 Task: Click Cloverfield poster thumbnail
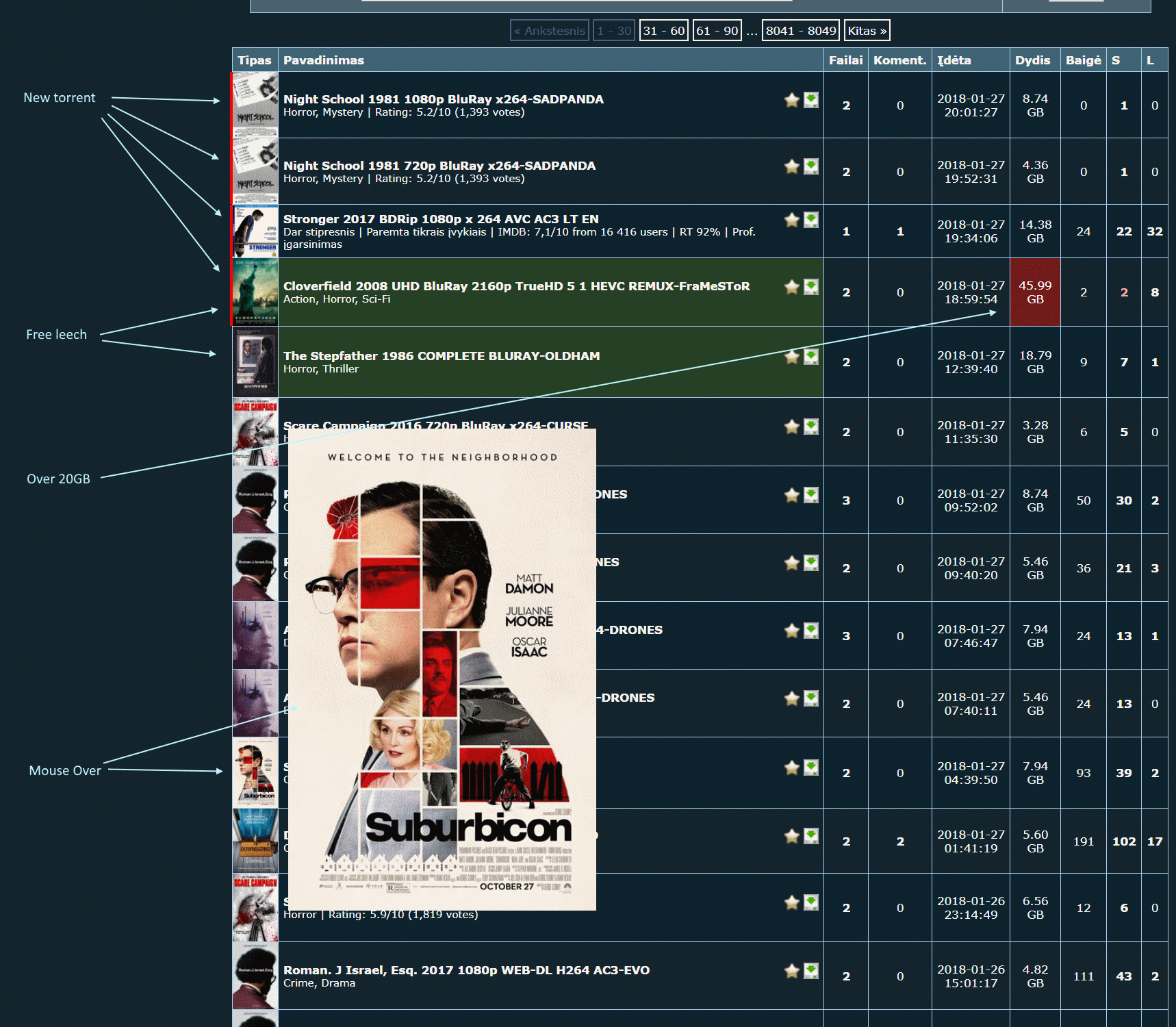click(x=255, y=292)
